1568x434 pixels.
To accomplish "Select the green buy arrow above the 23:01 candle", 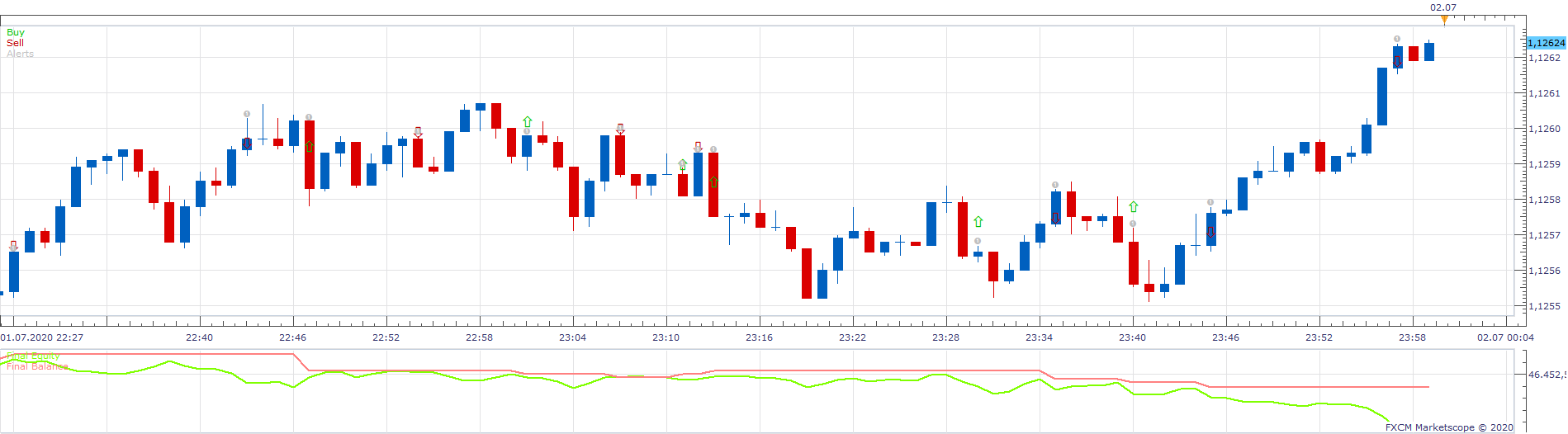I will [527, 121].
